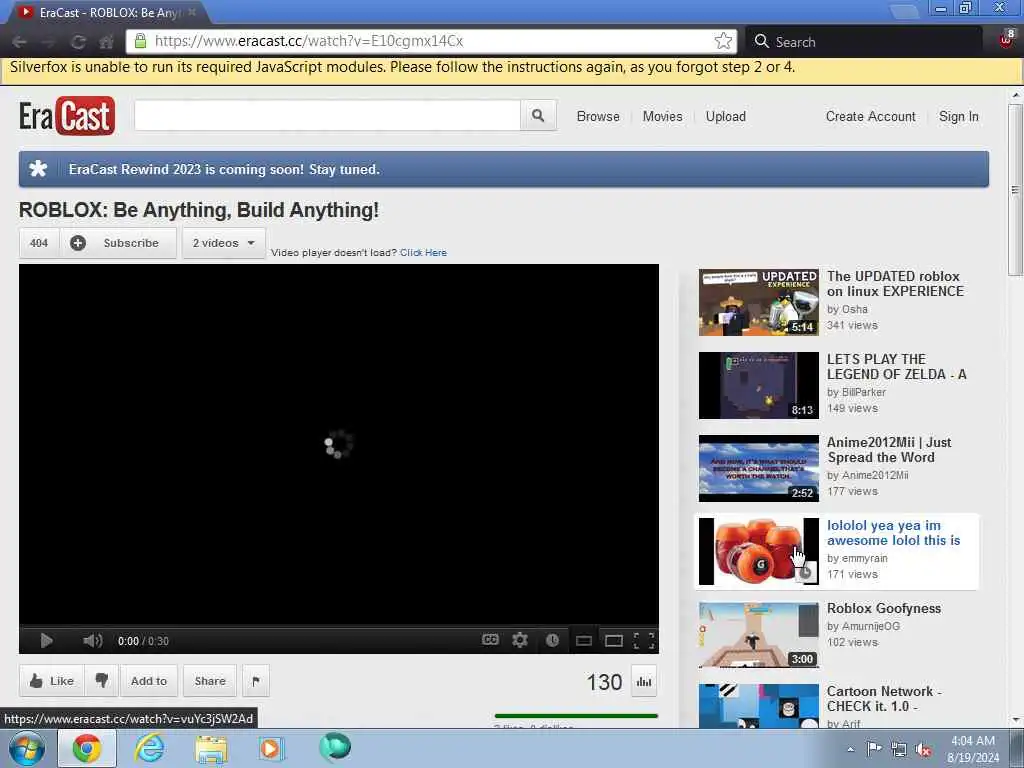Image resolution: width=1024 pixels, height=768 pixels.
Task: Open the Windows Start button
Action: click(26, 748)
